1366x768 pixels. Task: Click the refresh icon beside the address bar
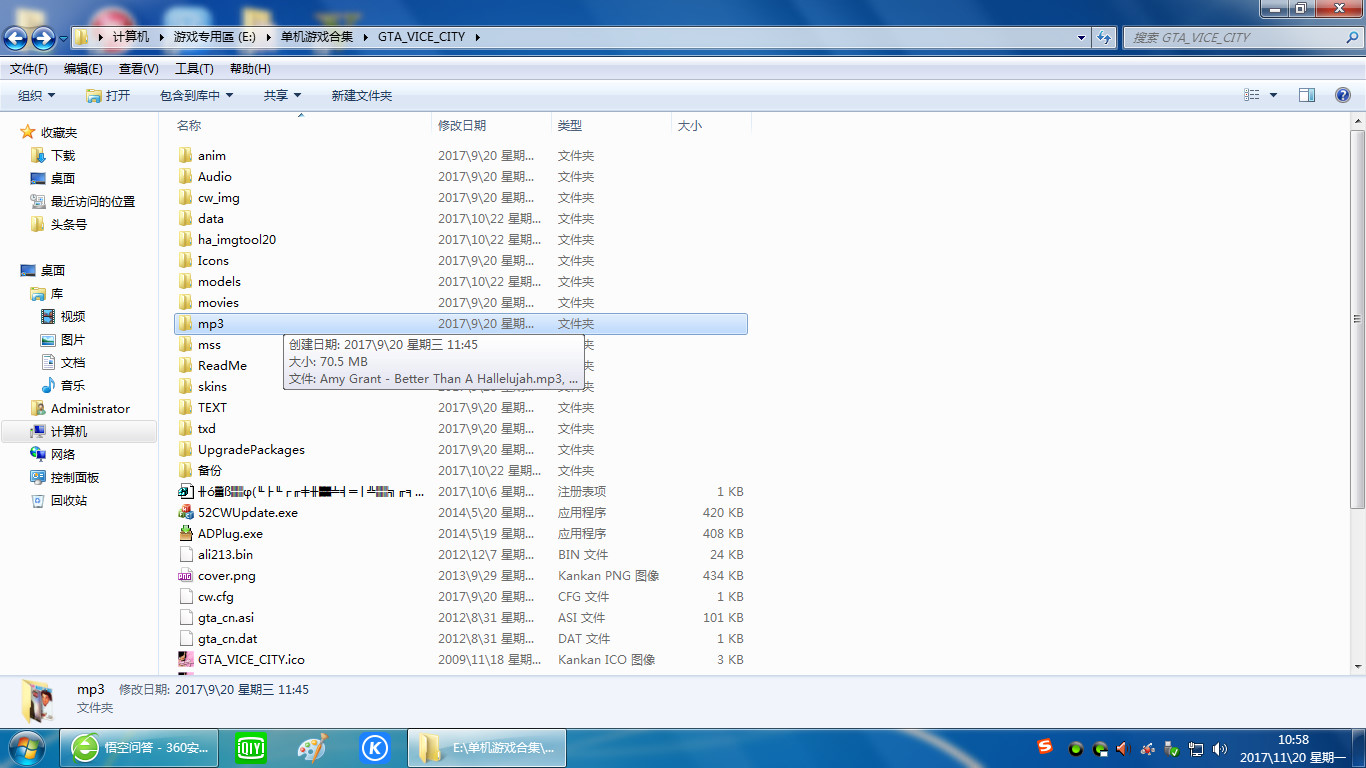1104,37
